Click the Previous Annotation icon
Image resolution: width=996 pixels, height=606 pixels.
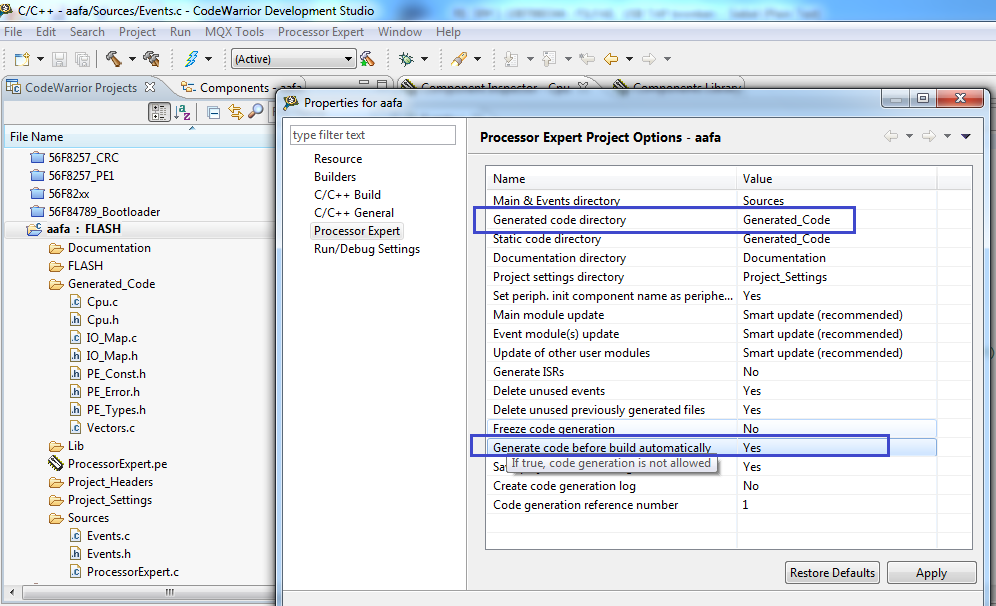pos(549,59)
